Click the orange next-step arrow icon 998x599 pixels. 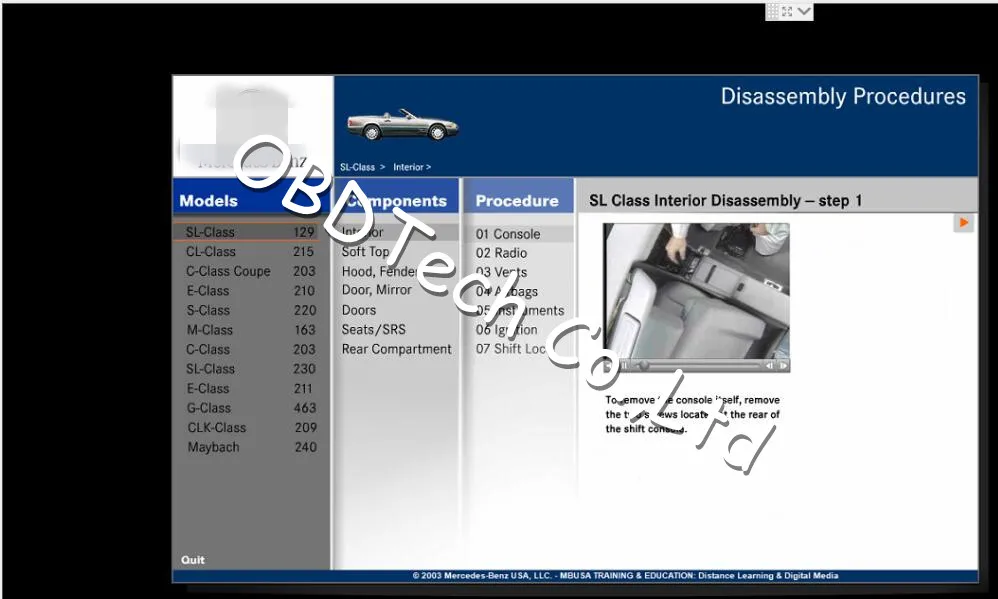point(964,223)
